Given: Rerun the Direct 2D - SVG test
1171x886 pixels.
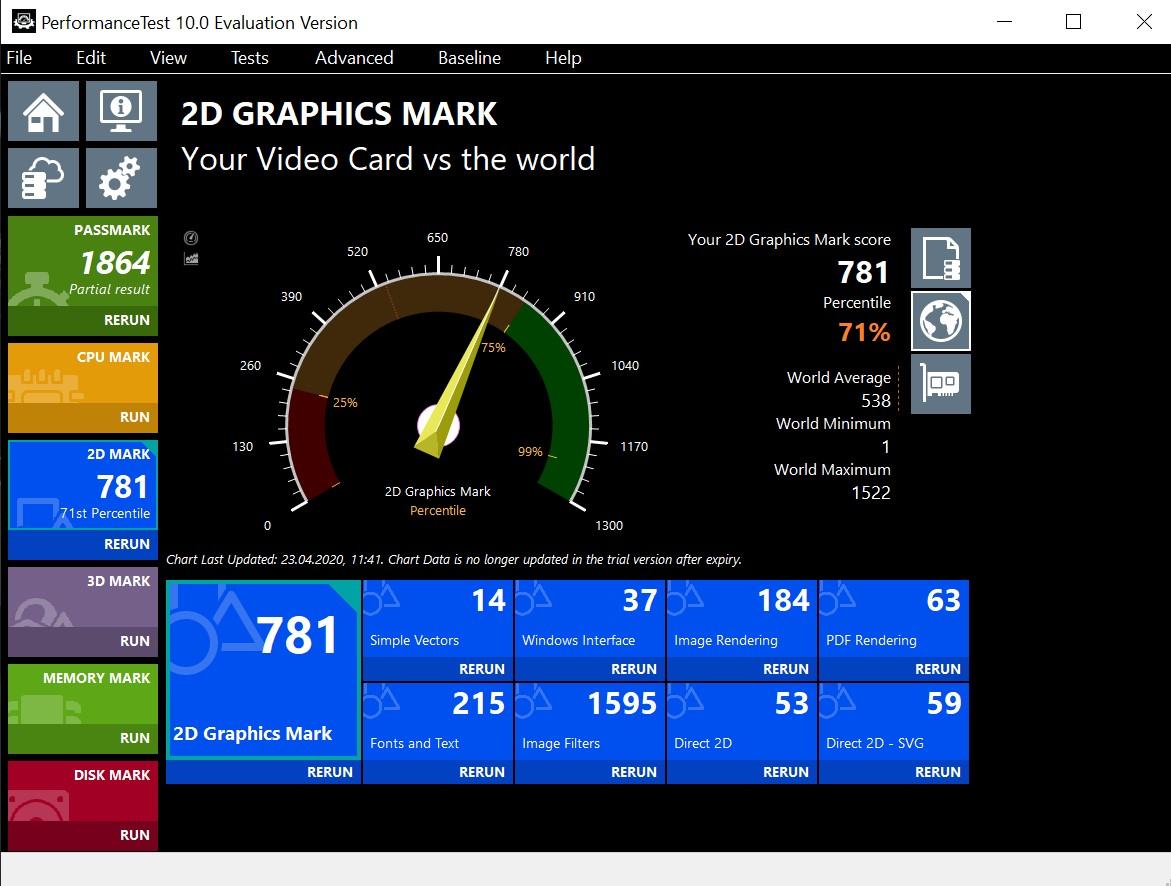Looking at the screenshot, I should [x=894, y=772].
